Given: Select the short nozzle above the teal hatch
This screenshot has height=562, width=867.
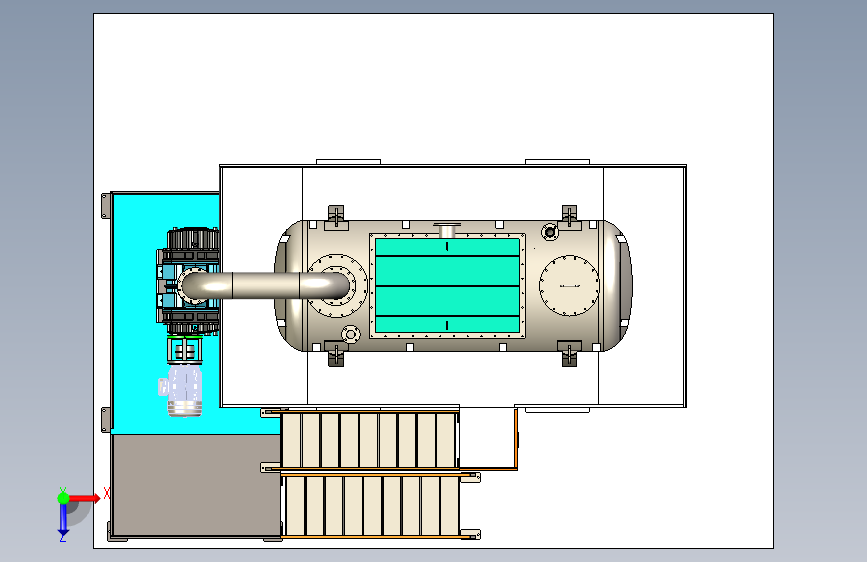Looking at the screenshot, I should [x=447, y=229].
